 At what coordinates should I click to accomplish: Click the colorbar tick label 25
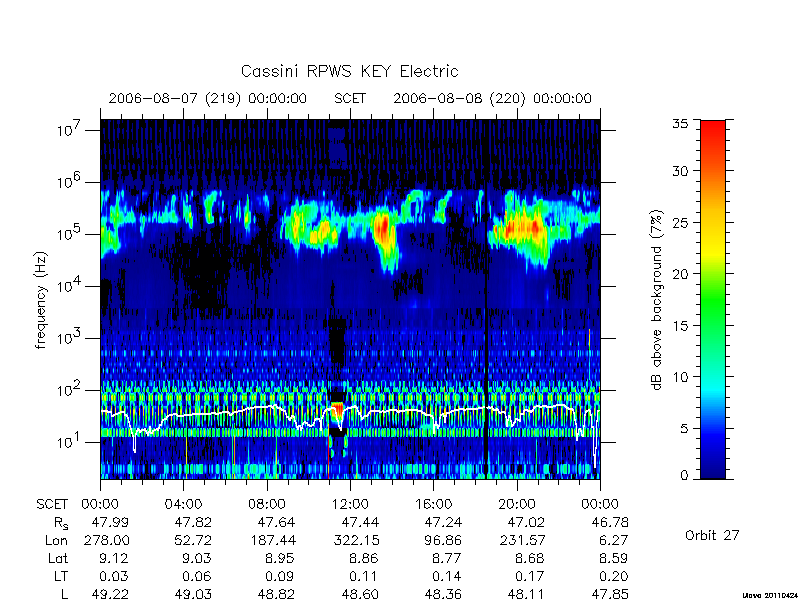(x=680, y=222)
